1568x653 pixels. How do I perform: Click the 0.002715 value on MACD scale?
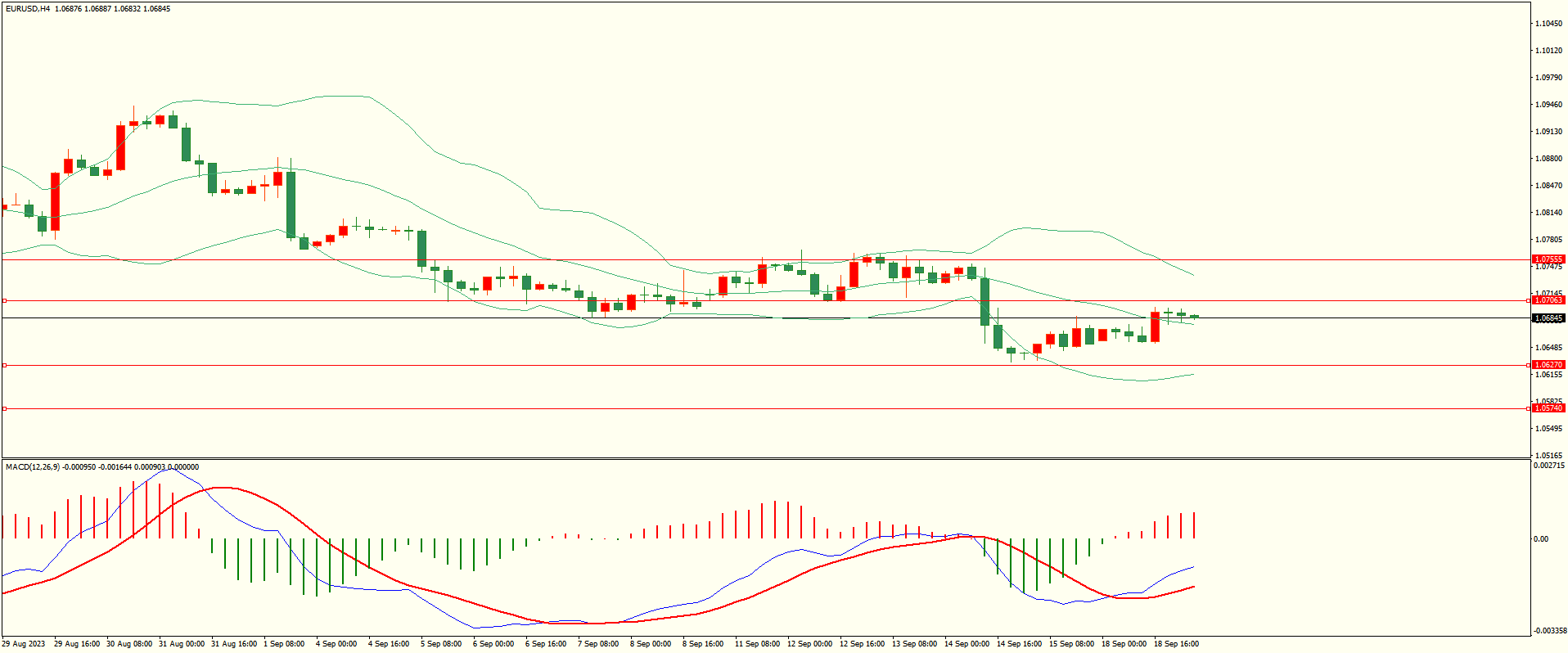[1548, 466]
